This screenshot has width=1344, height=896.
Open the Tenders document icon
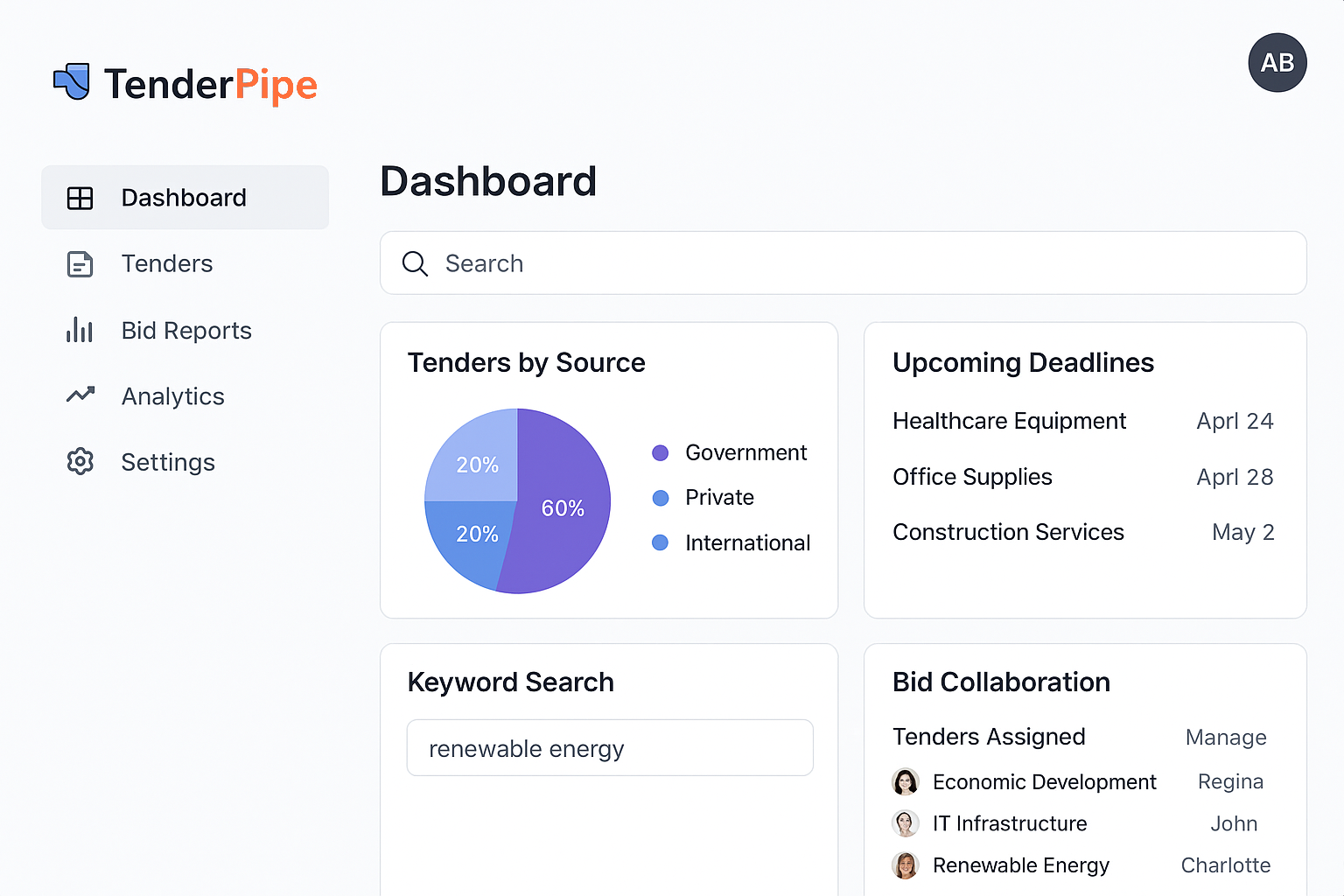tap(80, 263)
